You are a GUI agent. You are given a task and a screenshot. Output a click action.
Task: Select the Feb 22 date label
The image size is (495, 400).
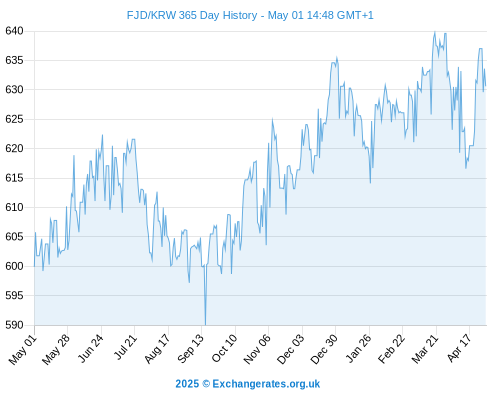click(391, 349)
